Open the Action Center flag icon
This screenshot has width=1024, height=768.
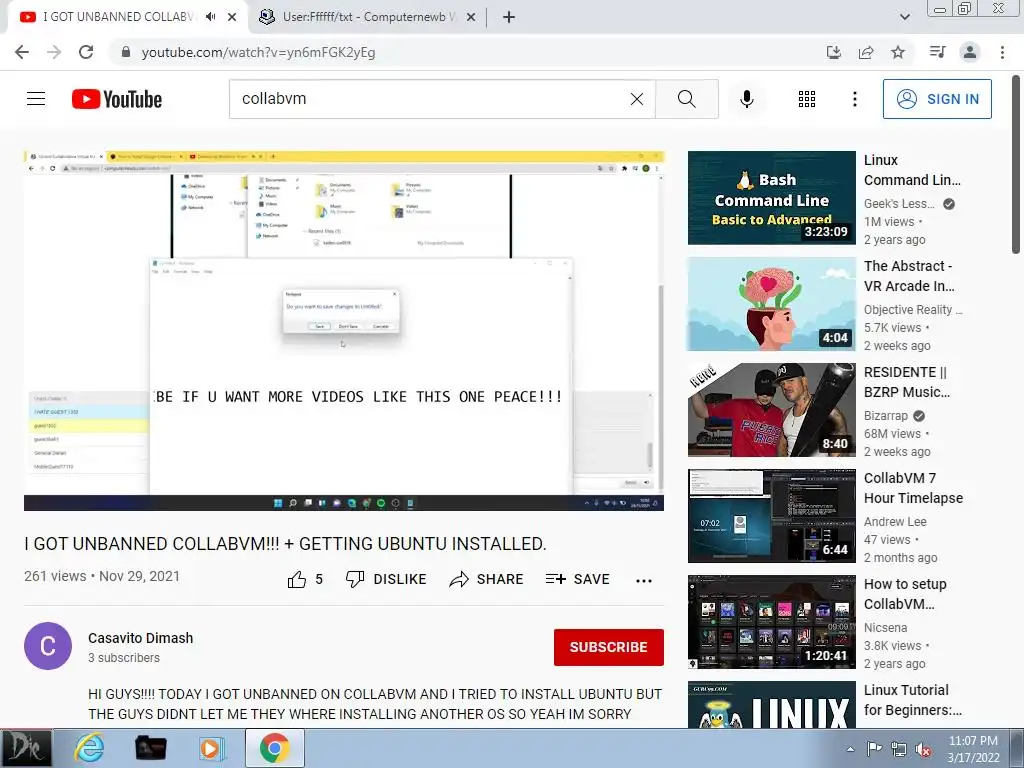click(x=874, y=749)
